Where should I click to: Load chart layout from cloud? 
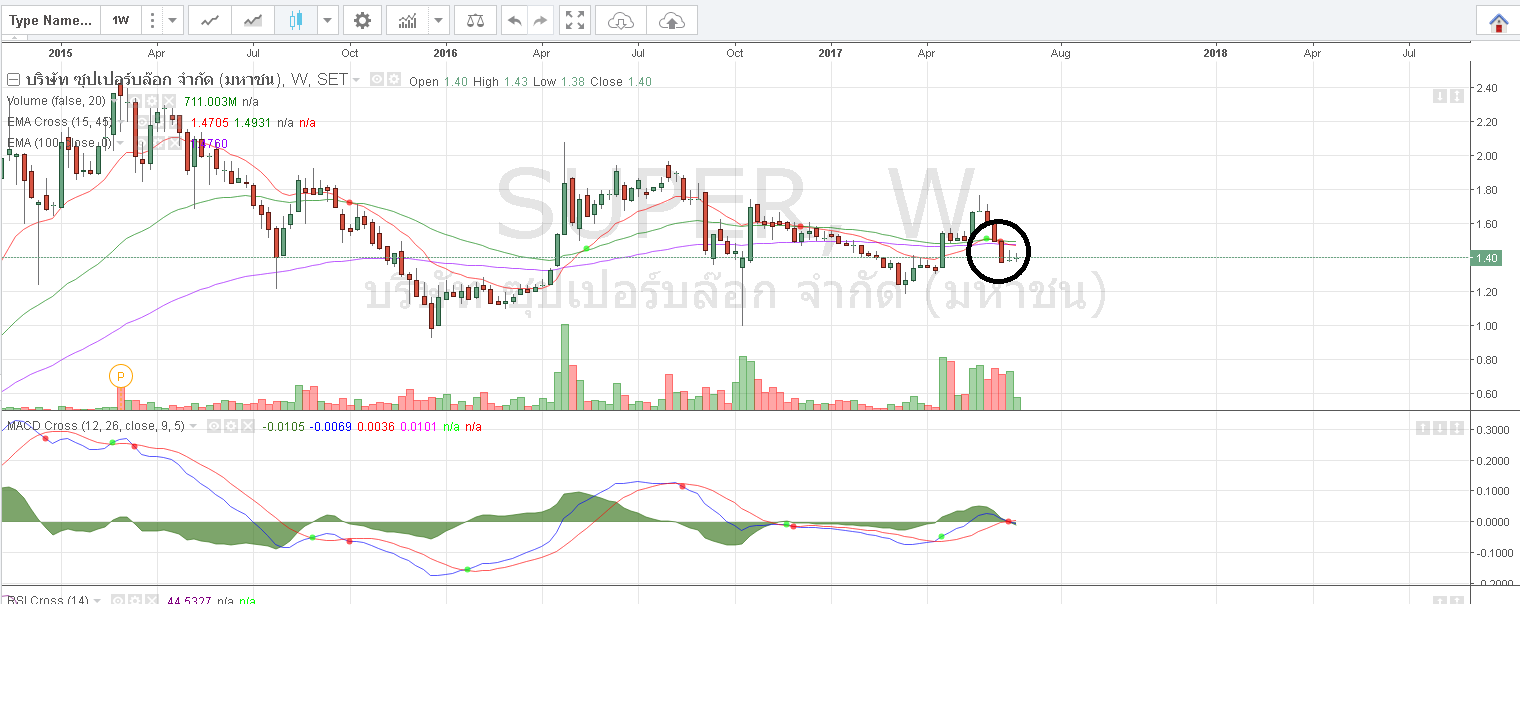click(621, 20)
